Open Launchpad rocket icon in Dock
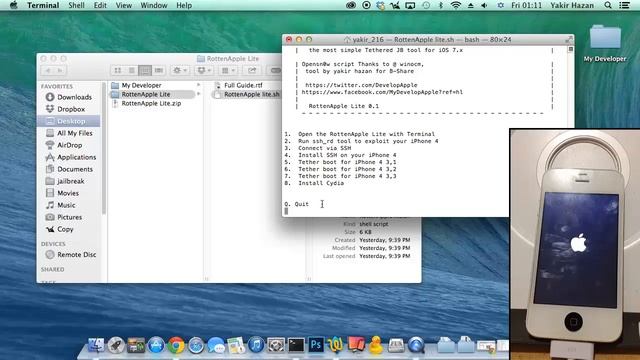The width and height of the screenshot is (640, 360). click(116, 345)
